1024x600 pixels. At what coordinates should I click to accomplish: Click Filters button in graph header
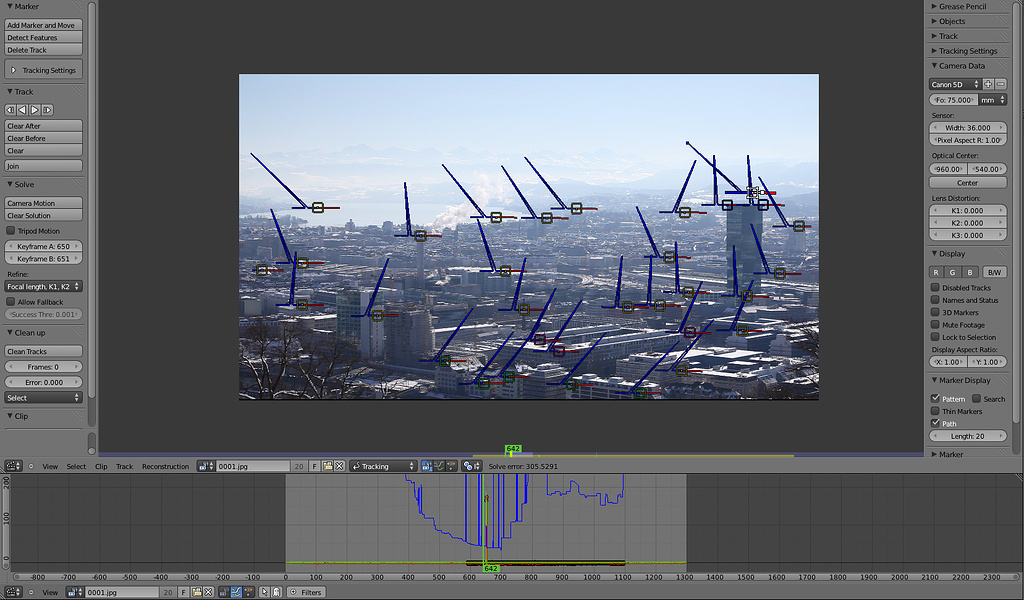306,592
